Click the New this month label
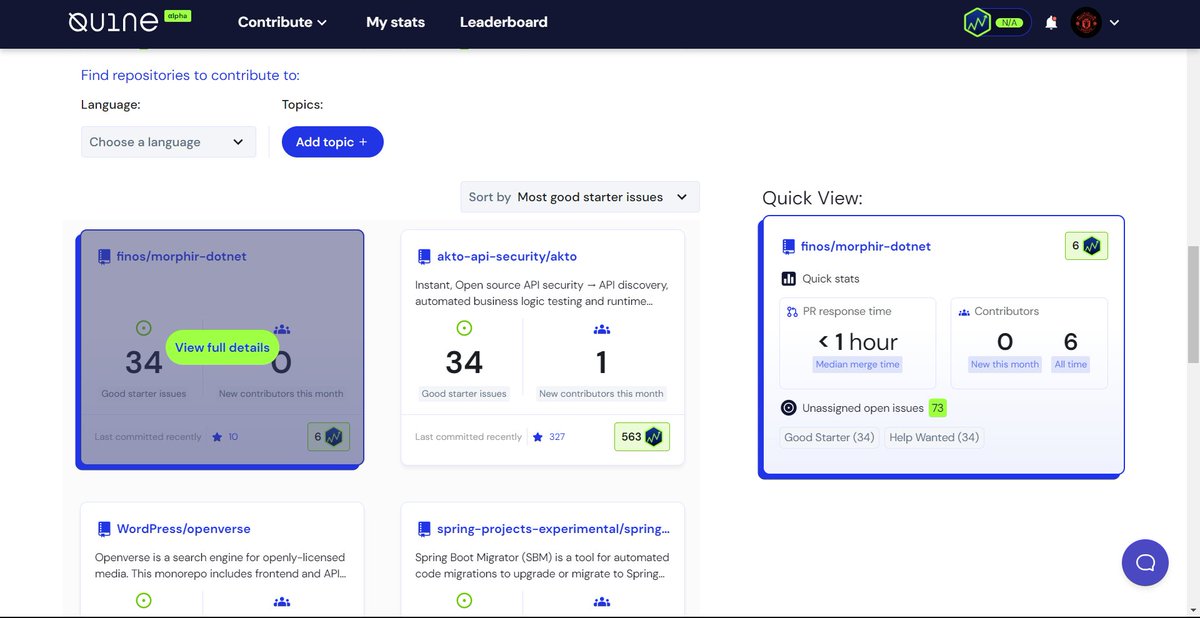1200x618 pixels. pyautogui.click(x=1005, y=365)
